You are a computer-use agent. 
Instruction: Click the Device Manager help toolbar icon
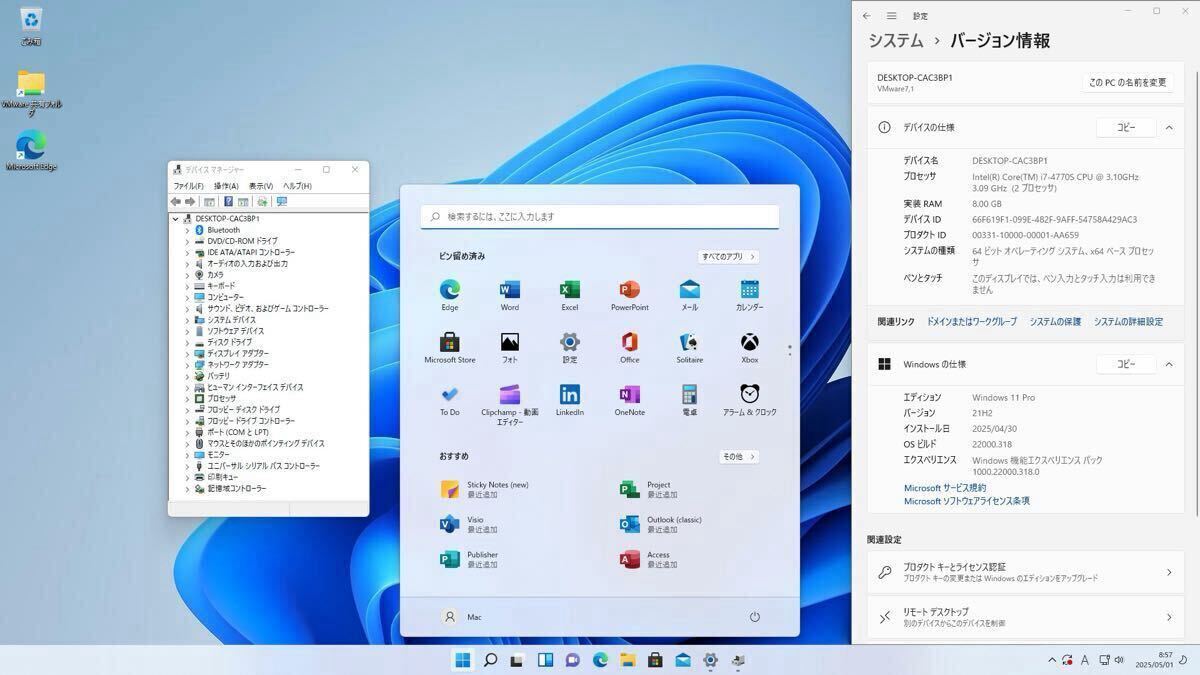(229, 202)
